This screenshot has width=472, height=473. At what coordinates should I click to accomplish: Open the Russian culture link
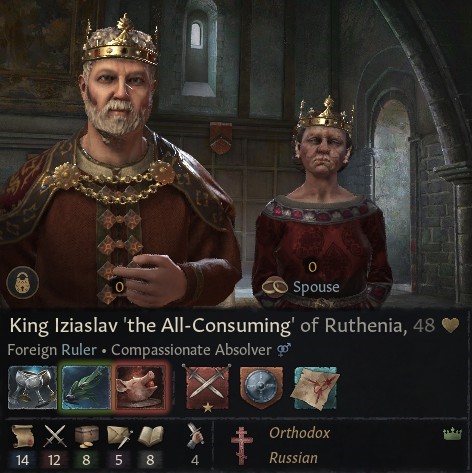click(293, 458)
